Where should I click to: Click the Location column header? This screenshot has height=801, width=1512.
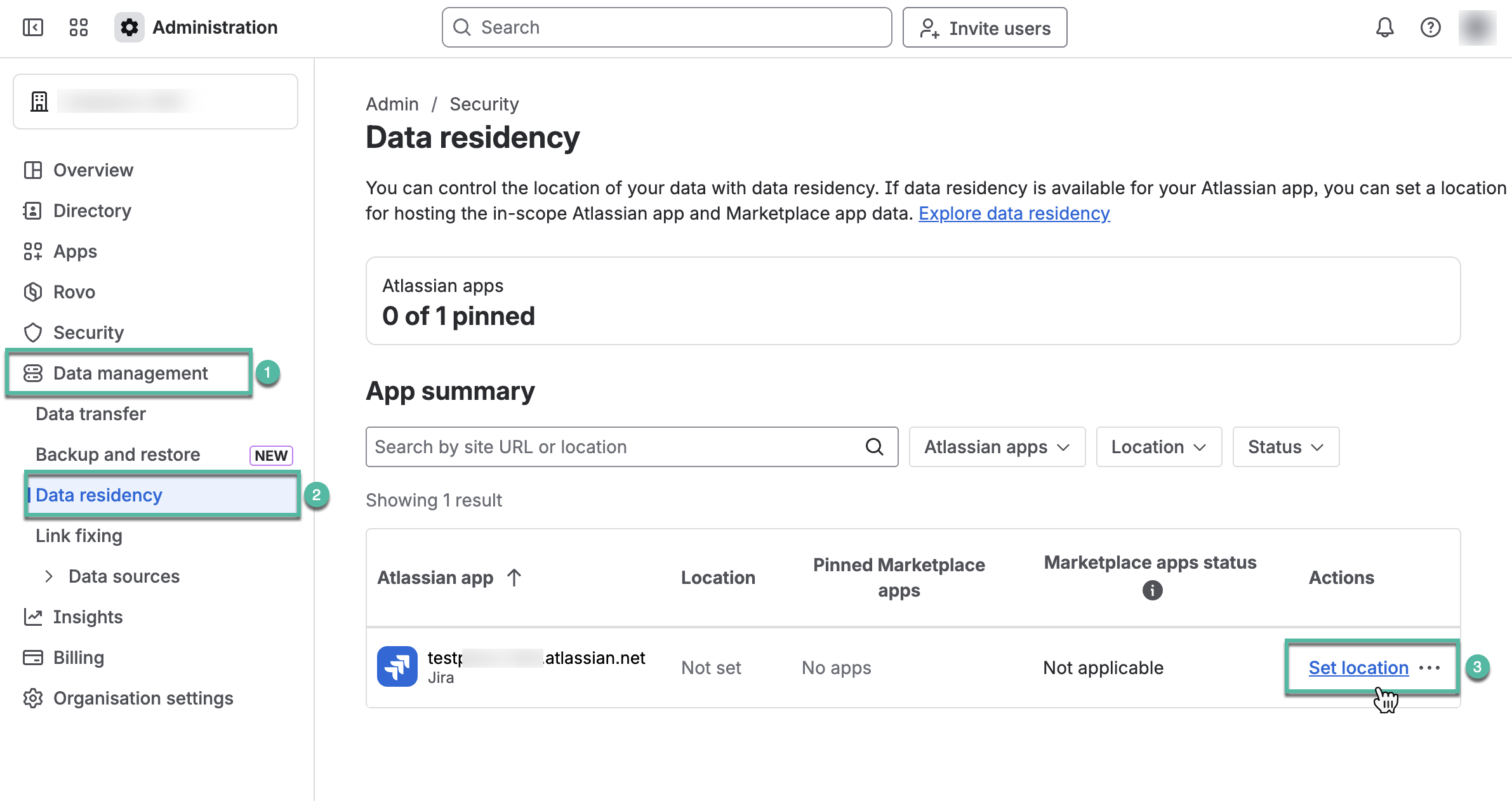click(718, 578)
